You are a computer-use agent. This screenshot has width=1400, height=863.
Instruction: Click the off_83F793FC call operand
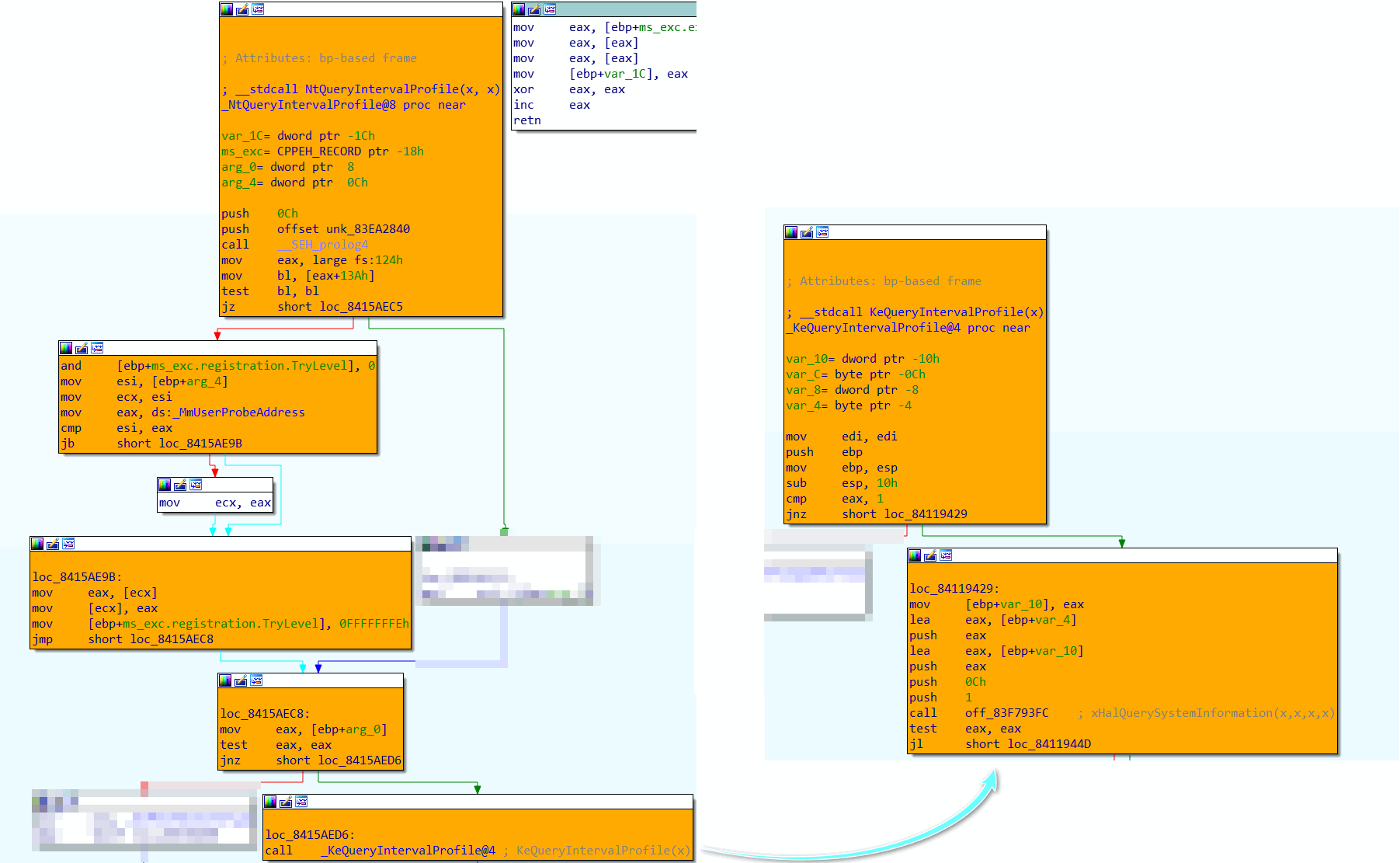click(1006, 713)
